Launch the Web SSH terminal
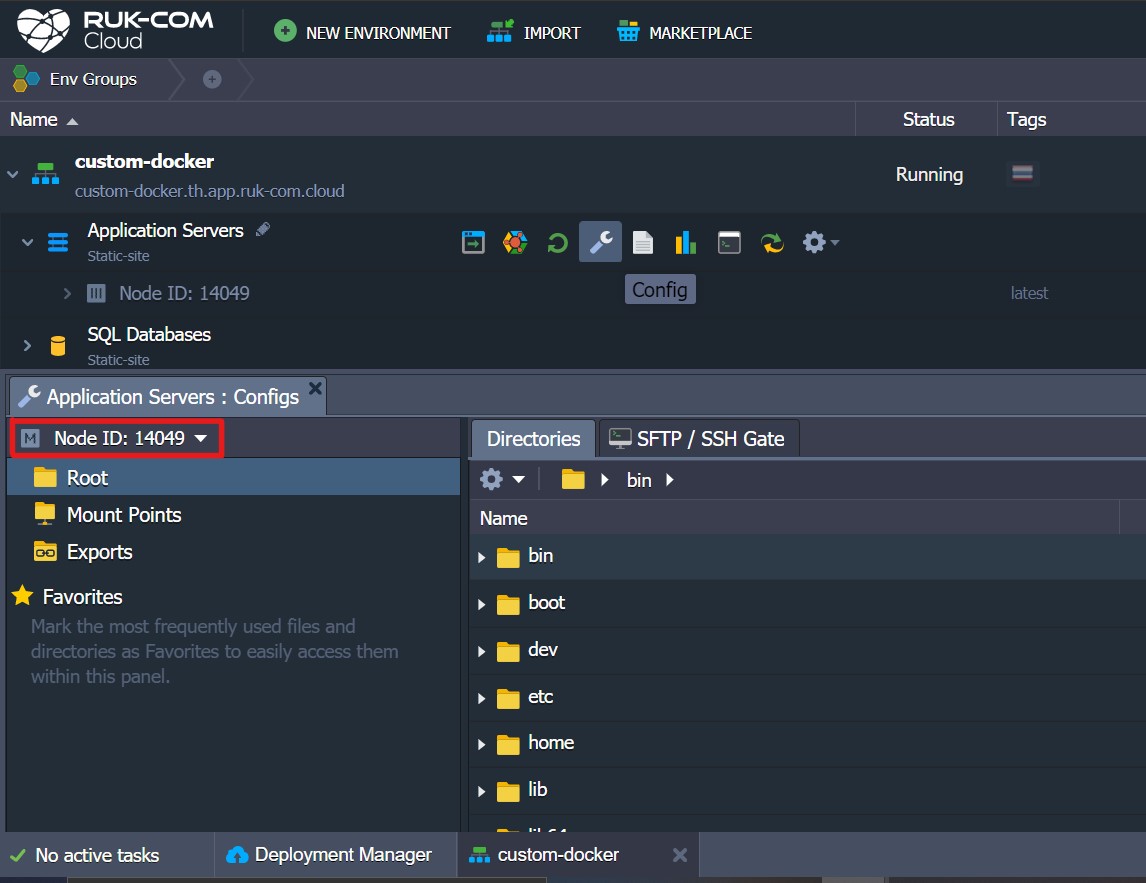The height and width of the screenshot is (883, 1146). 729,242
